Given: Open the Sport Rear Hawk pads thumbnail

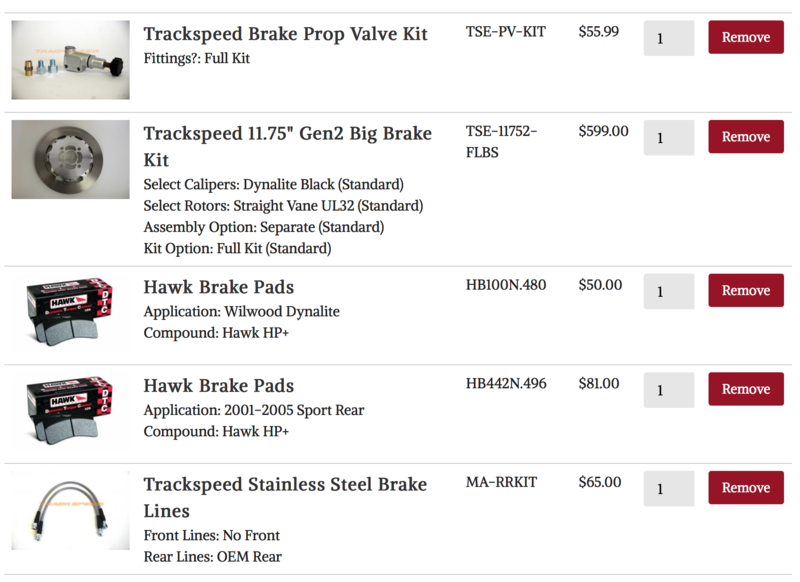Looking at the screenshot, I should 70,413.
